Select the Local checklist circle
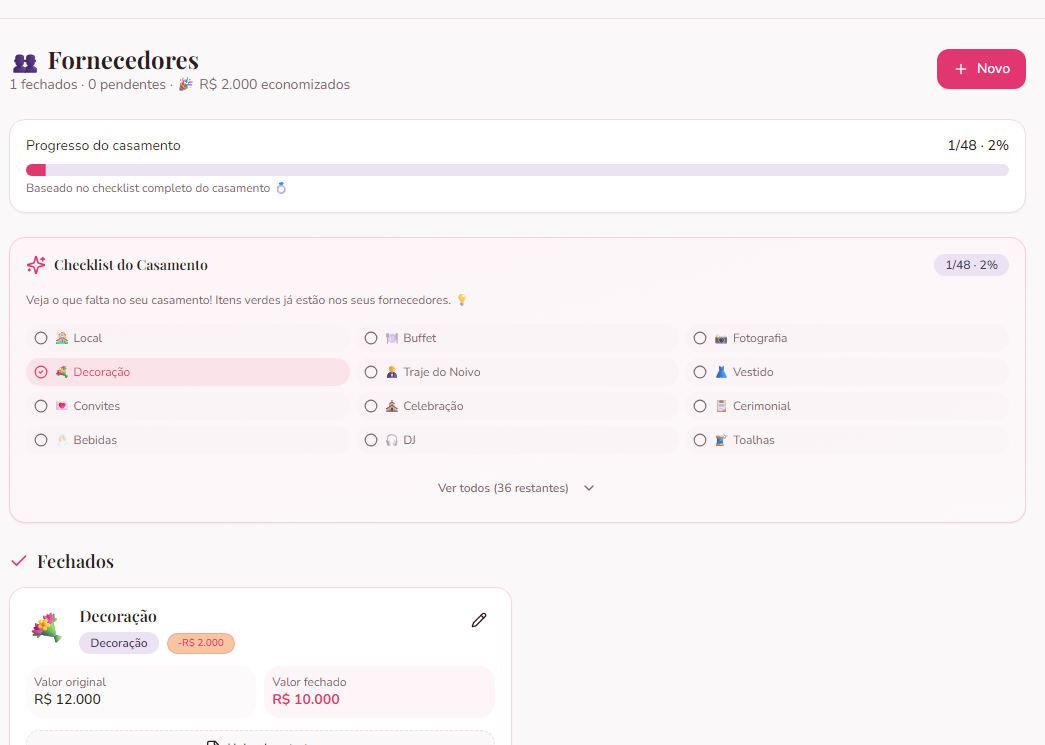 [x=41, y=338]
